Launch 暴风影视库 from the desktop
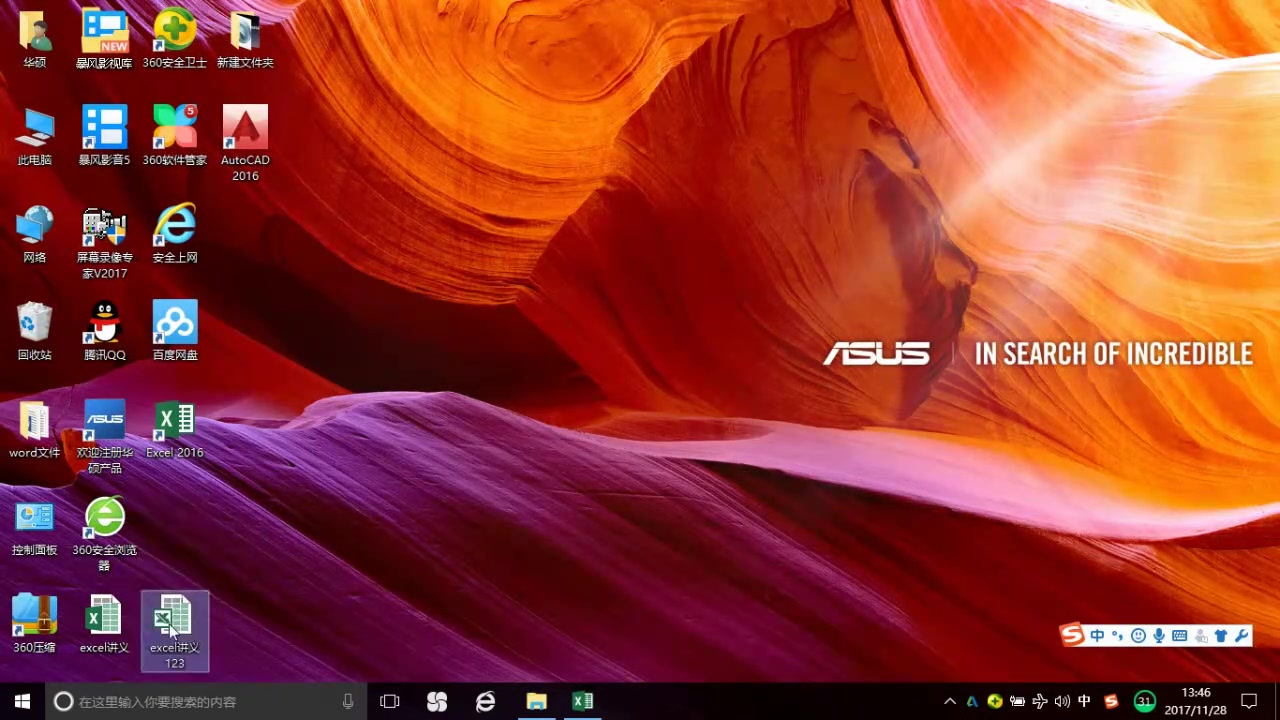The height and width of the screenshot is (720, 1280). pyautogui.click(x=105, y=40)
